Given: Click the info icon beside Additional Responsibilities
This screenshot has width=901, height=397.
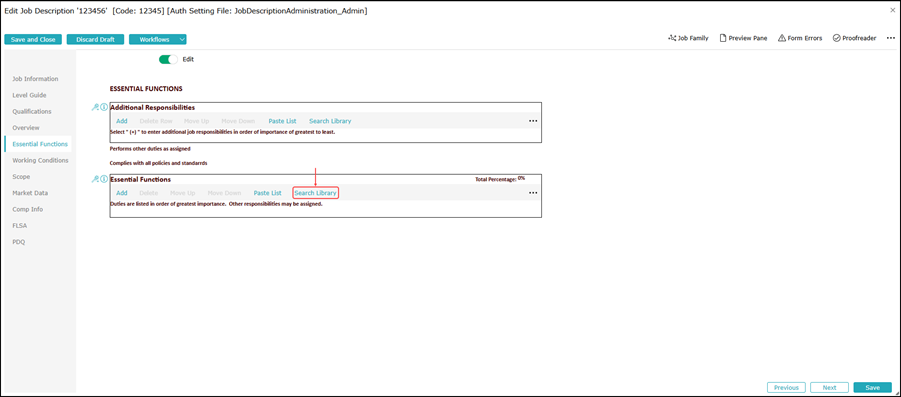Looking at the screenshot, I should [x=104, y=107].
